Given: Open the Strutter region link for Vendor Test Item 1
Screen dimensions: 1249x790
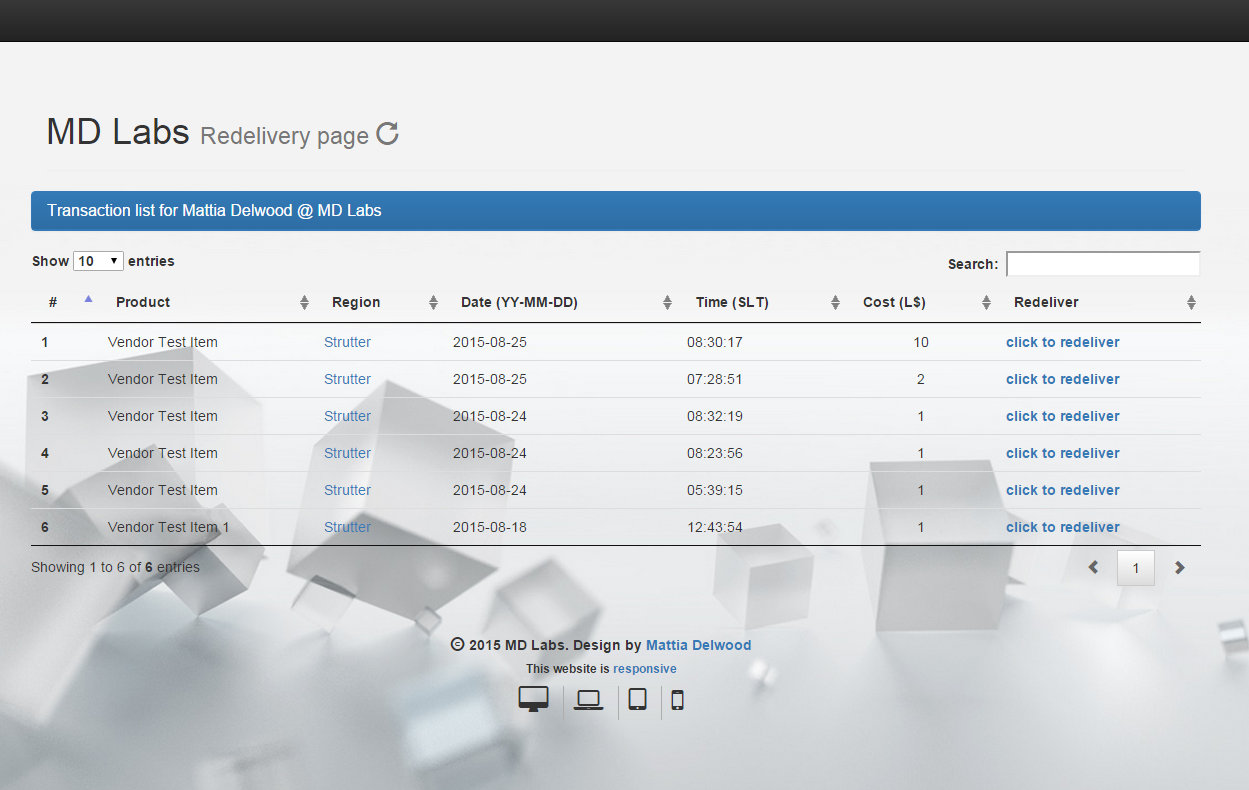Looking at the screenshot, I should 347,527.
